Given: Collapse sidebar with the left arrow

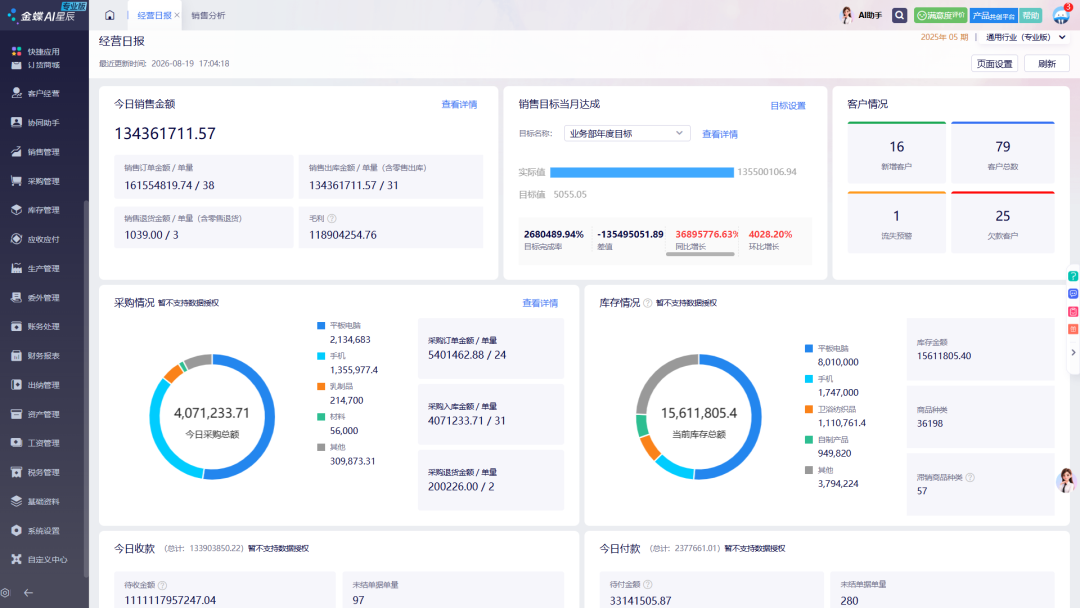Looking at the screenshot, I should [x=28, y=593].
